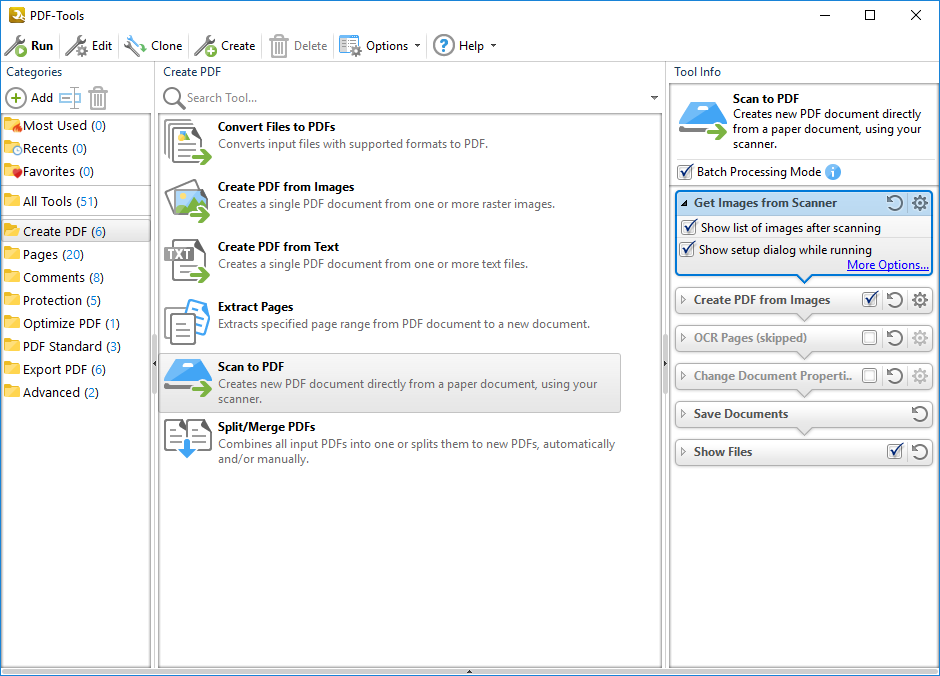
Task: Click the More Options link
Action: pos(888,265)
